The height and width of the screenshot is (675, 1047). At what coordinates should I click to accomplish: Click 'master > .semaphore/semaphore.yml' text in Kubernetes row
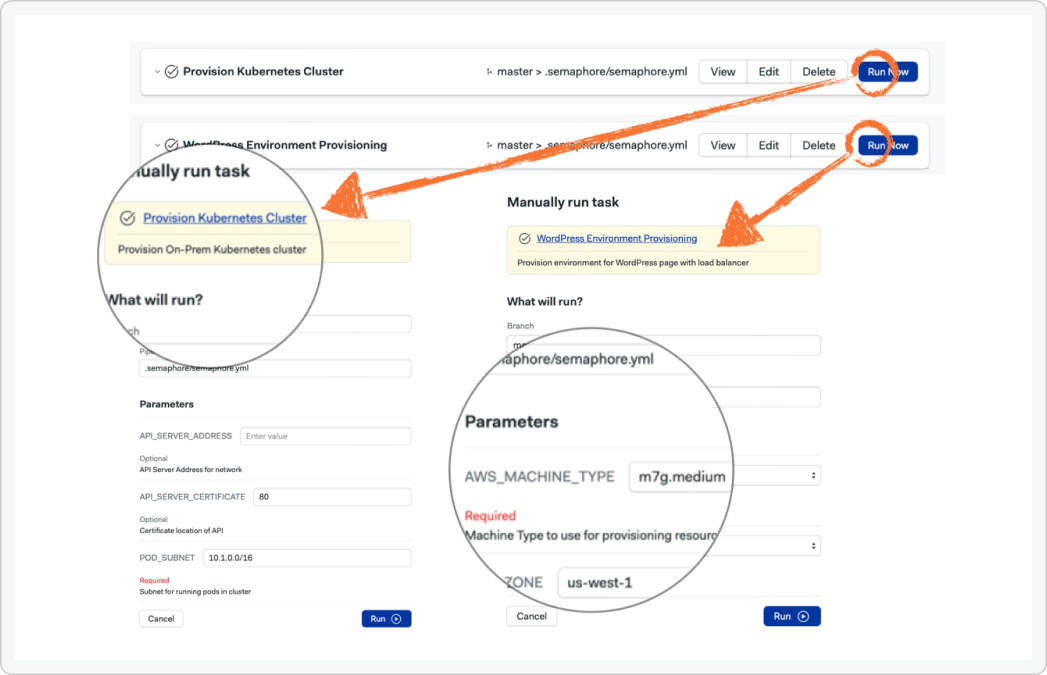pos(592,72)
